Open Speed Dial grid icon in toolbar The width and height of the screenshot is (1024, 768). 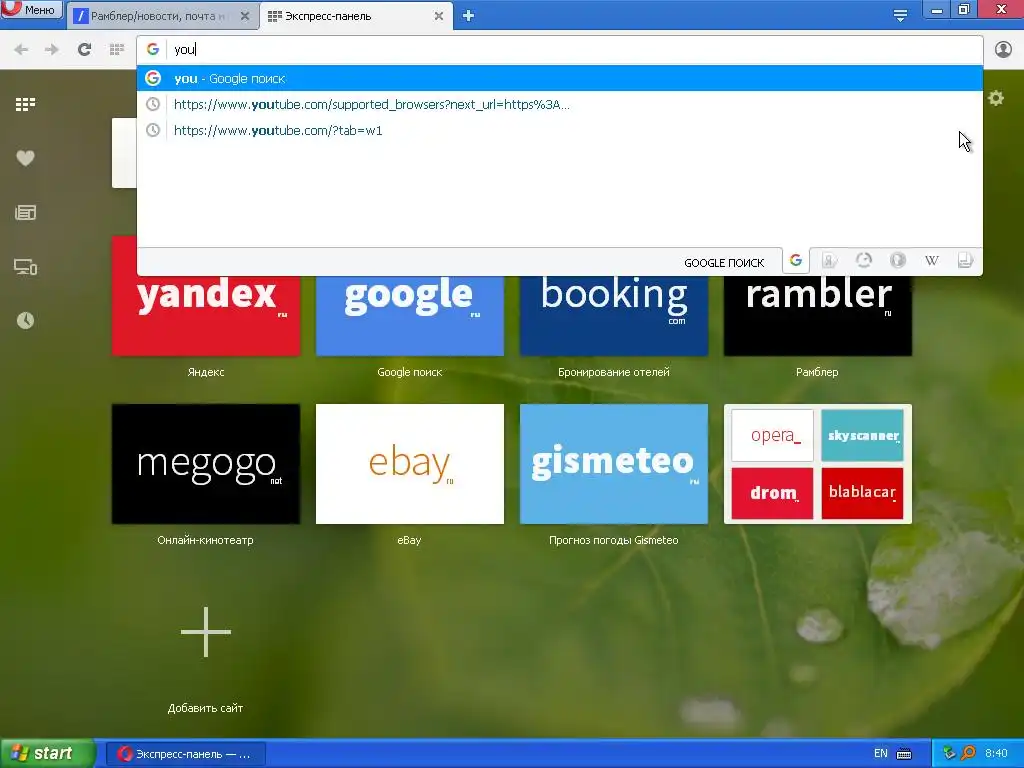point(117,50)
